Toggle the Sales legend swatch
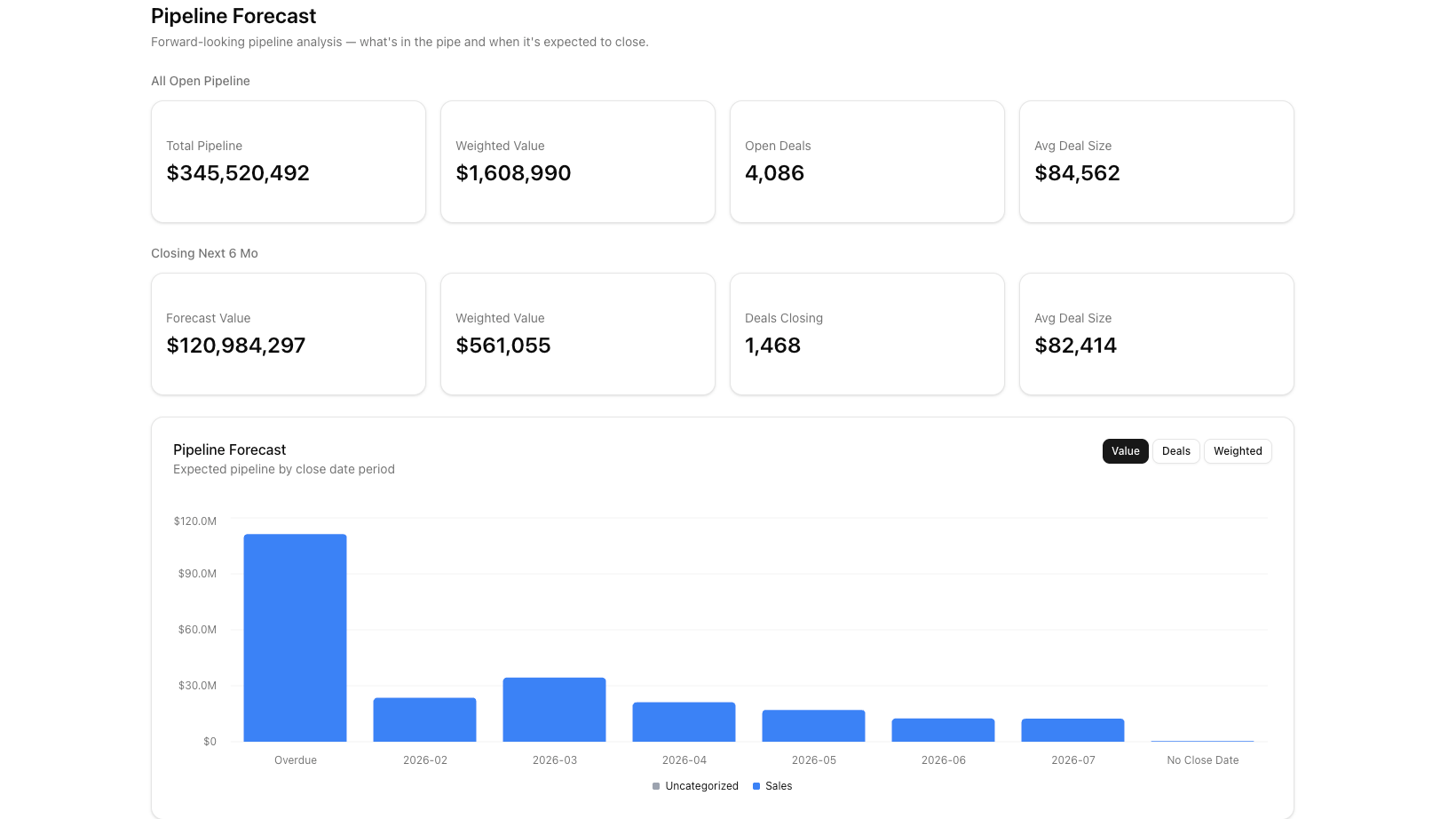Image resolution: width=1456 pixels, height=819 pixels. [x=756, y=786]
